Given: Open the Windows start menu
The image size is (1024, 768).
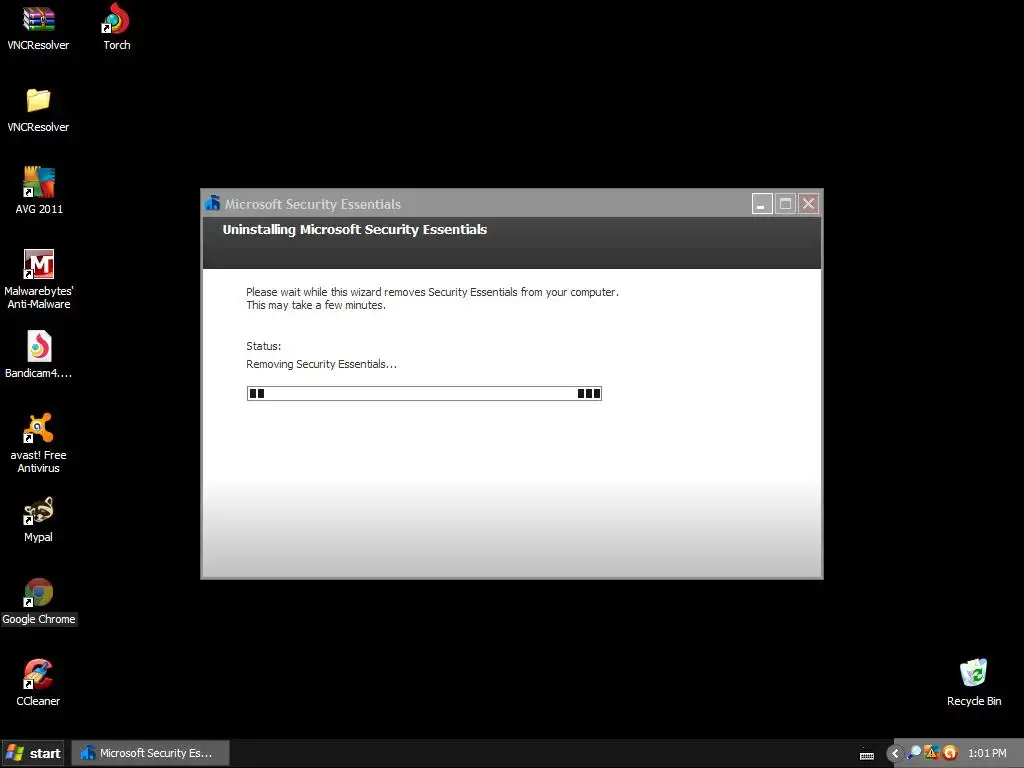Looking at the screenshot, I should point(34,753).
